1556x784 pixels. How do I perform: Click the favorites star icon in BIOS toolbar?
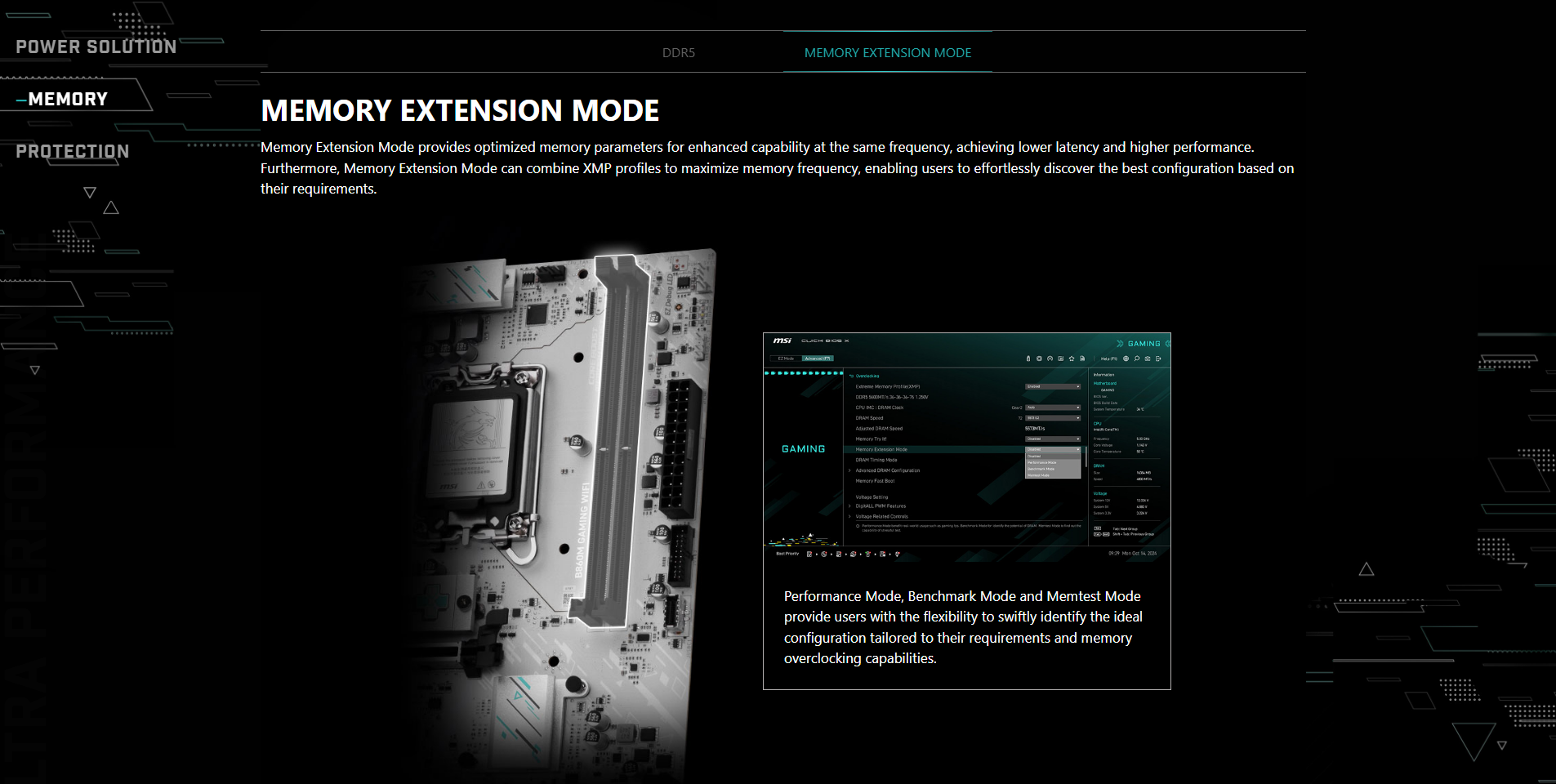tap(1072, 359)
